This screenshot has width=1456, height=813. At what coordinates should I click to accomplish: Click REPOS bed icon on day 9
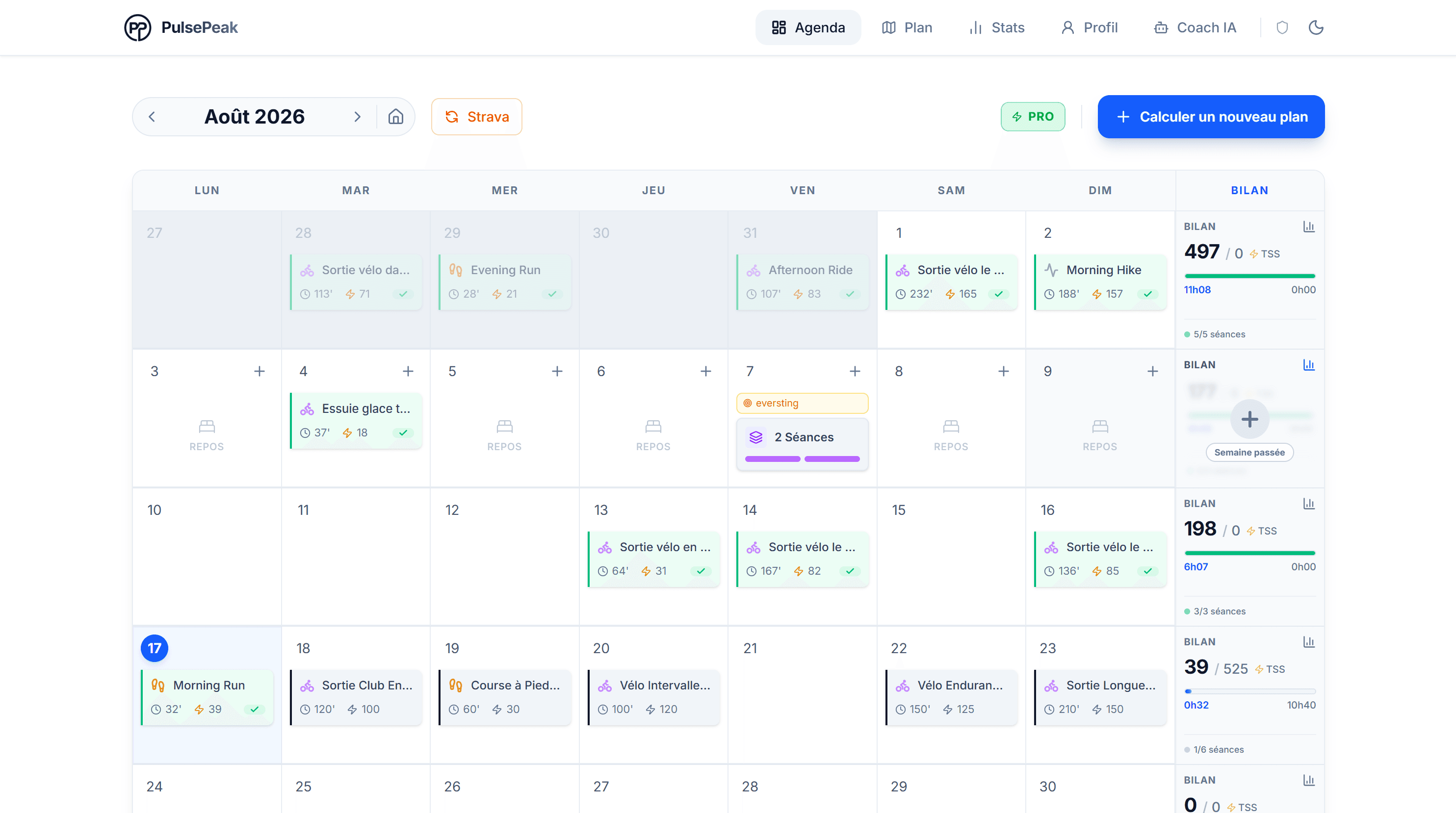click(1100, 426)
